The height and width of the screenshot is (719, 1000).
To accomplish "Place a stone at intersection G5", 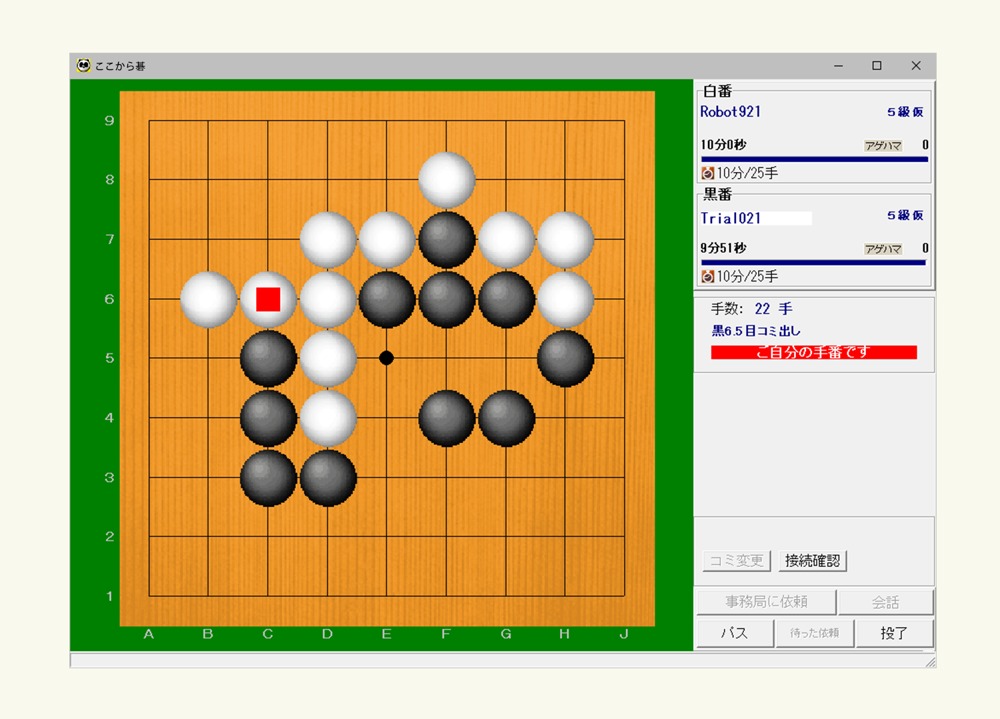I will coord(506,359).
